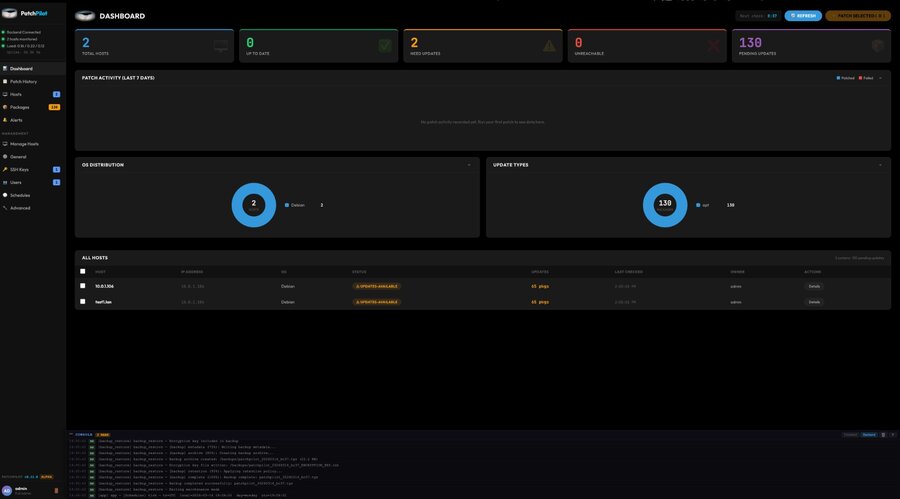Click the Status column header
This screenshot has width=900, height=499.
359,272
